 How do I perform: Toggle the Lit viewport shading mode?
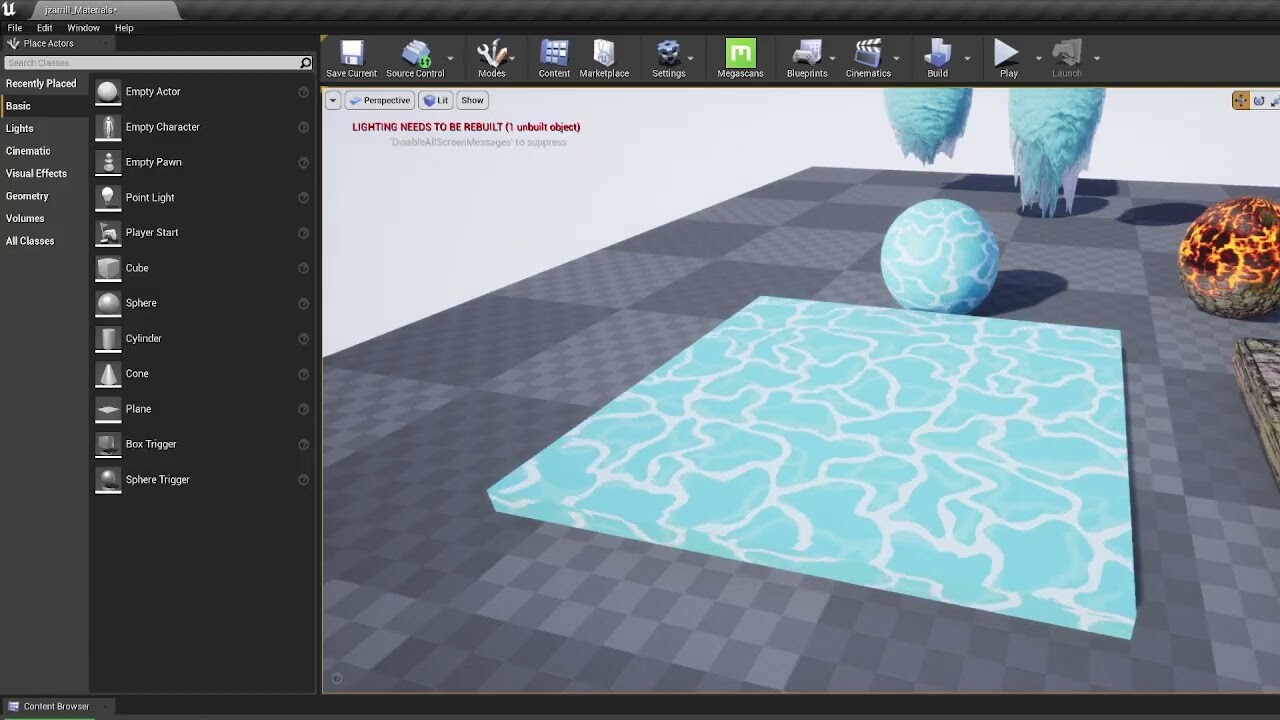(x=435, y=100)
